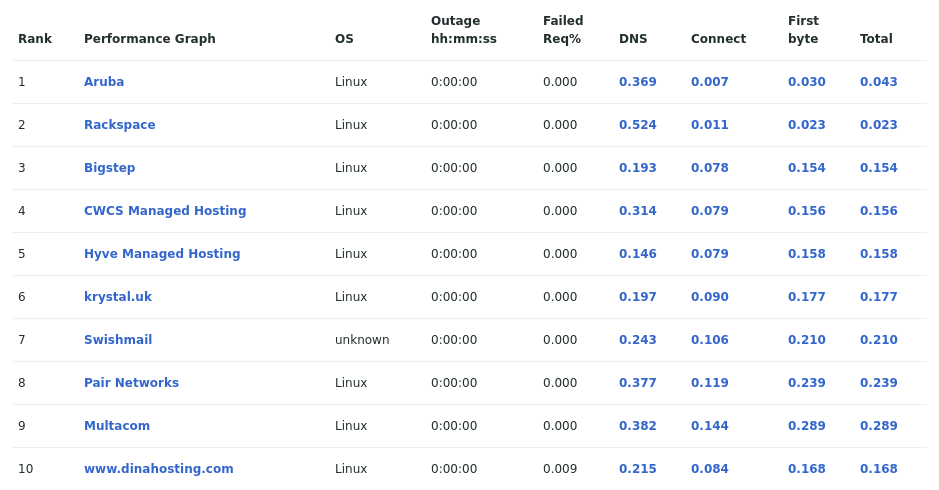Click Rackspace's Connect value 0.011
This screenshot has width=939, height=490.
click(x=709, y=125)
